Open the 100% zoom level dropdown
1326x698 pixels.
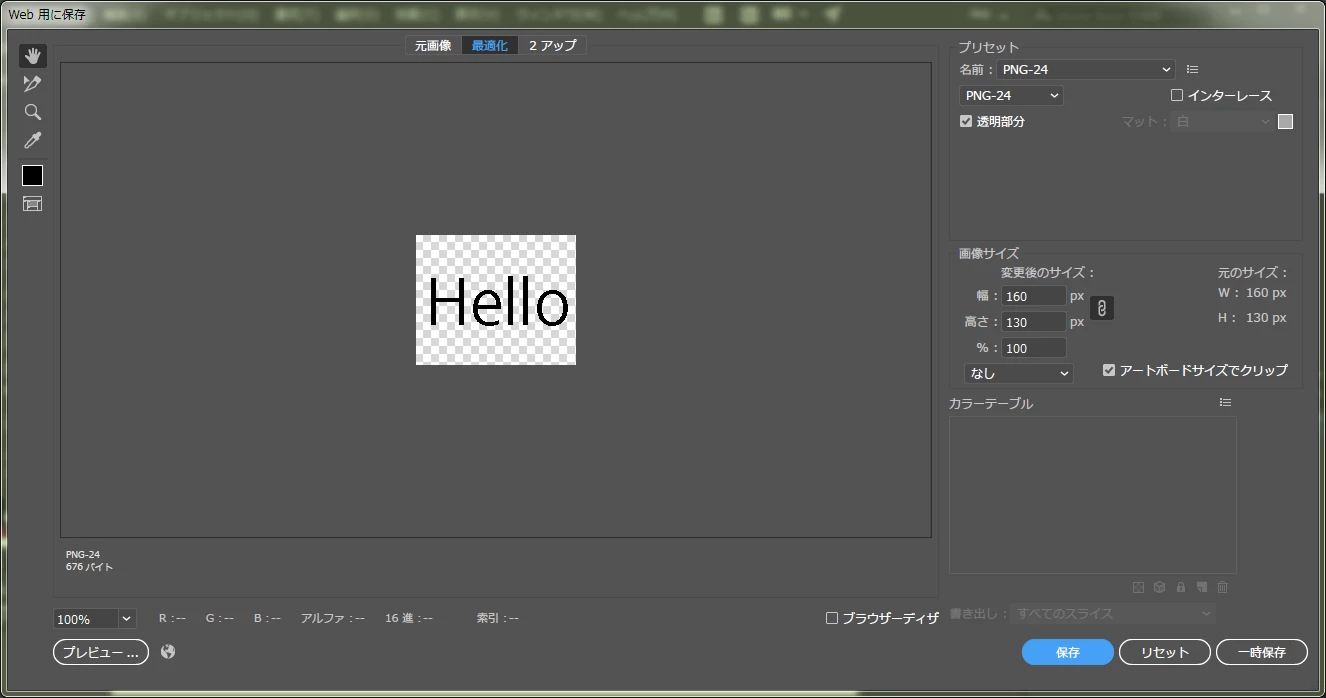(x=126, y=619)
